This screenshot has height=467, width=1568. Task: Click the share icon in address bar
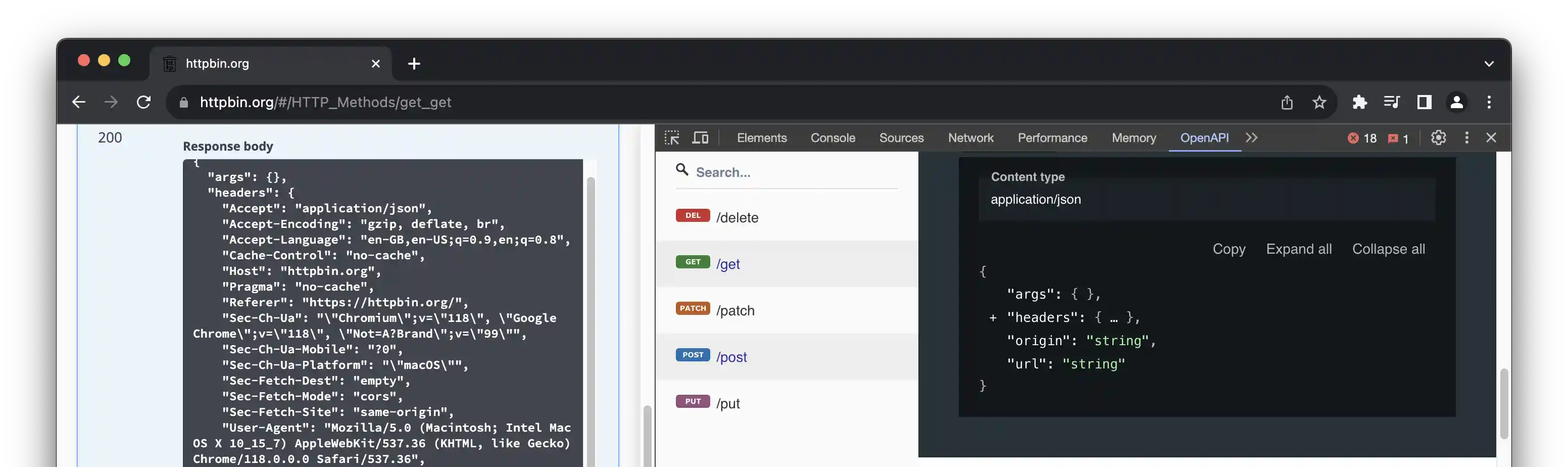point(1287,102)
